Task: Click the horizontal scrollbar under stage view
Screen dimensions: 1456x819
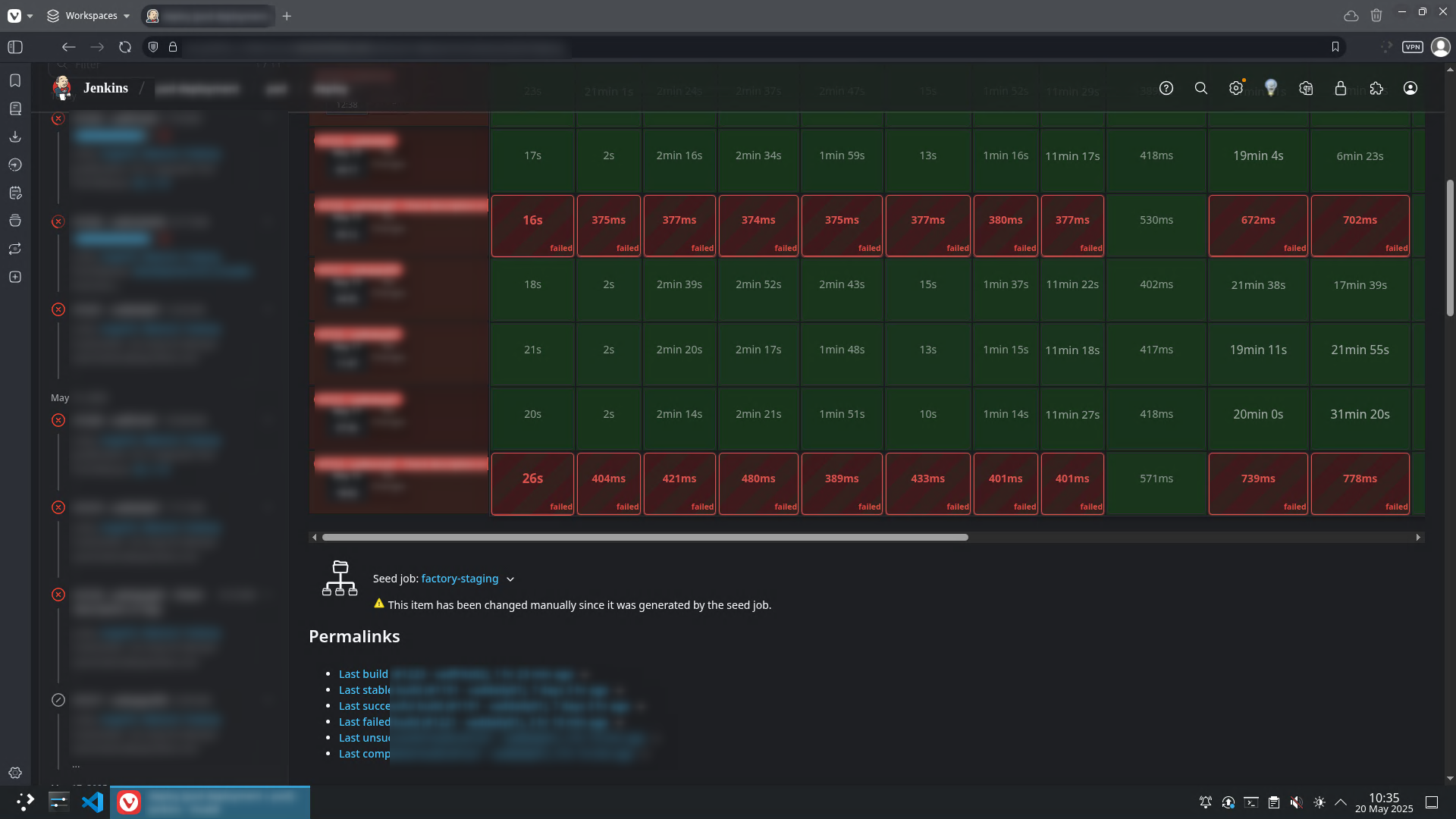Action: pyautogui.click(x=645, y=537)
